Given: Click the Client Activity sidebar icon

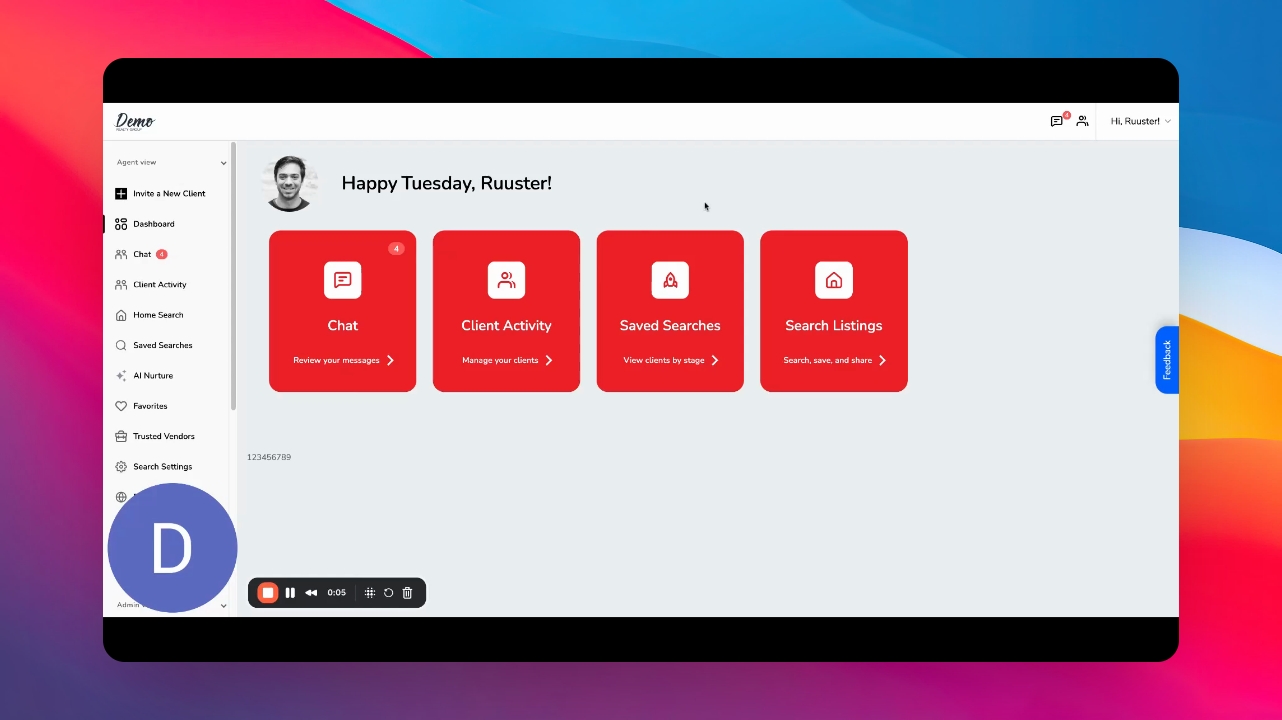Looking at the screenshot, I should coord(121,285).
